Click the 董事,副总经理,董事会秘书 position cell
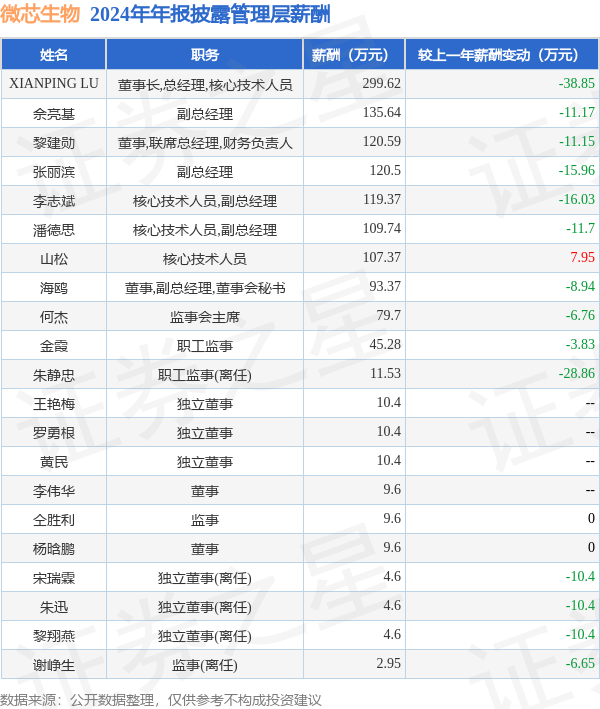The height and width of the screenshot is (709, 600). pos(205,288)
